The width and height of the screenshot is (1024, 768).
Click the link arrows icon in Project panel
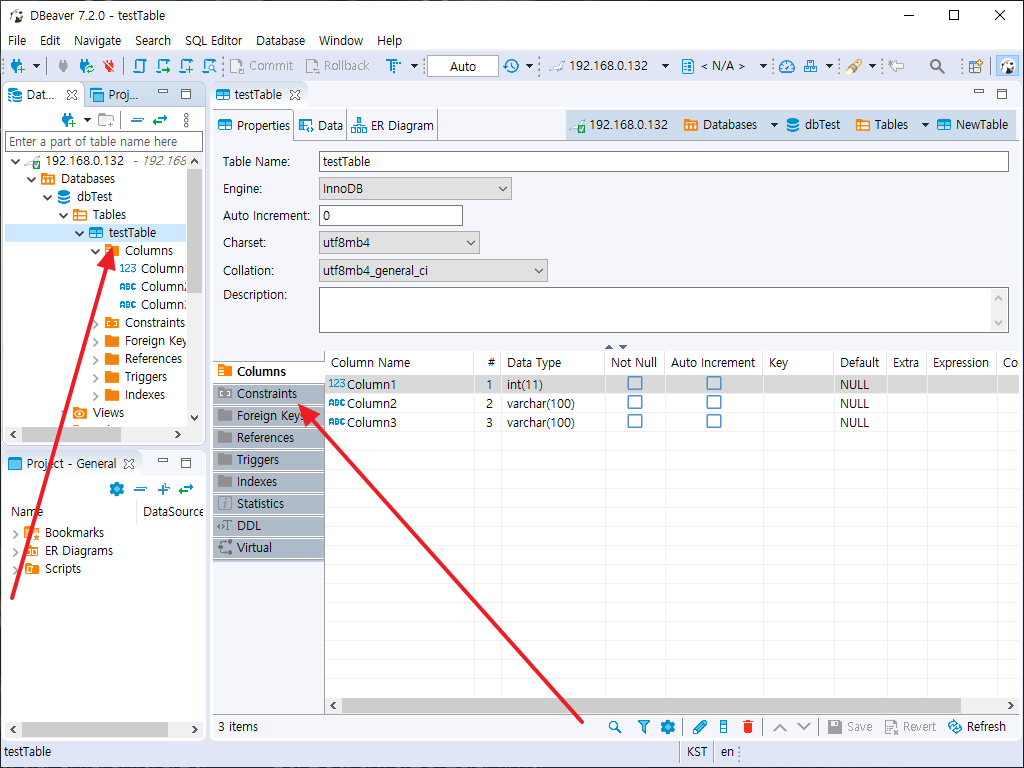pos(186,488)
